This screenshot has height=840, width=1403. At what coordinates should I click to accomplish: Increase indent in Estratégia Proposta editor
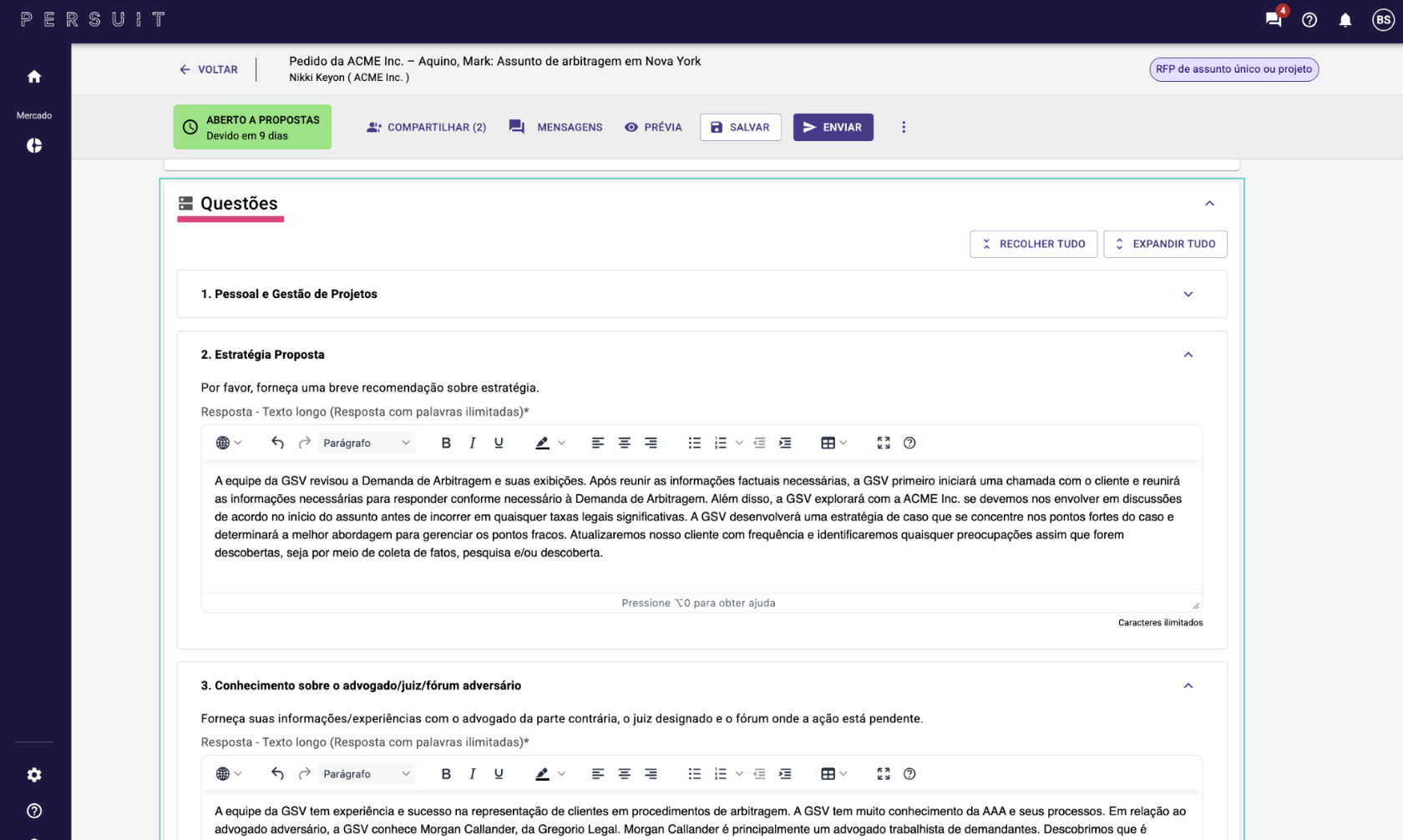pos(785,443)
